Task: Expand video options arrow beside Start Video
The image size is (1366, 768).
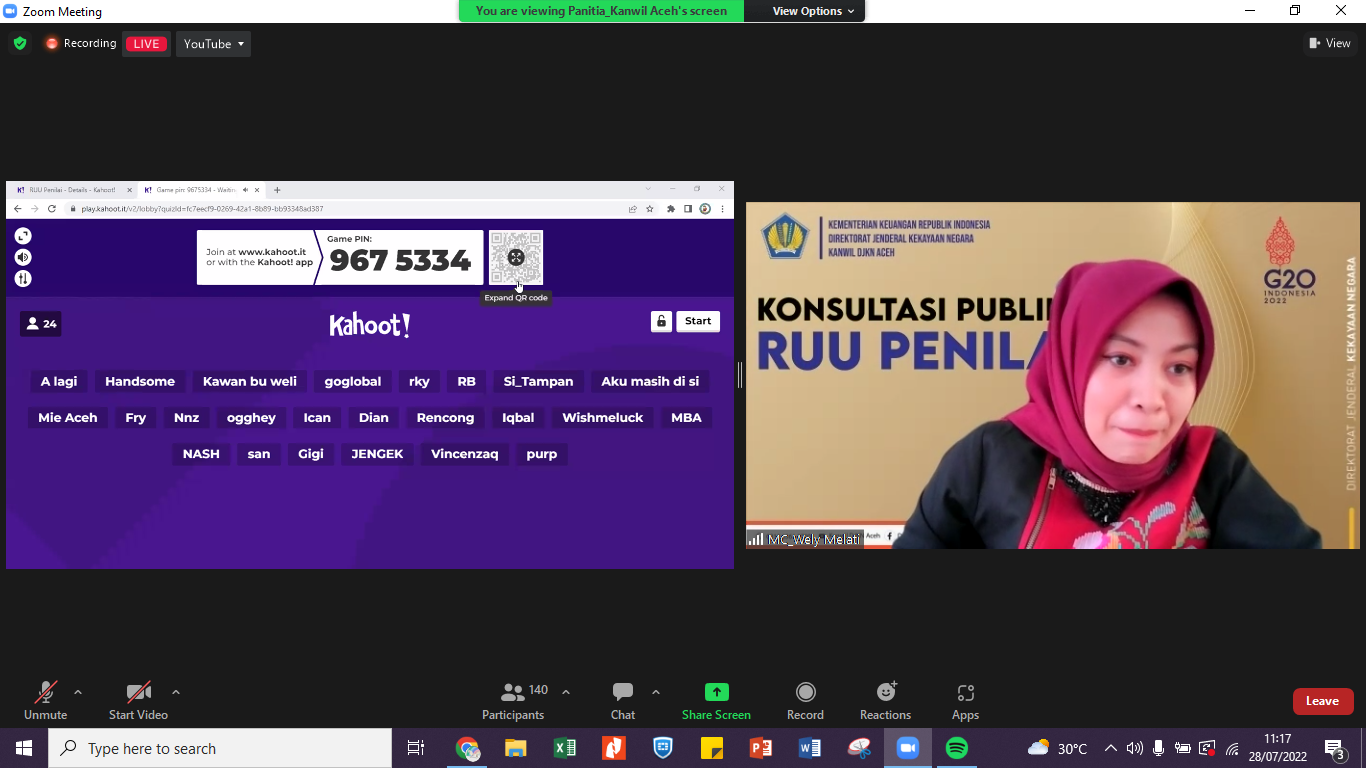Action: (176, 692)
